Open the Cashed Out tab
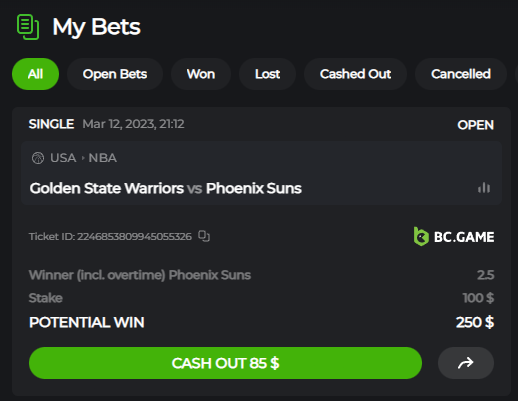This screenshot has height=401, width=518. click(x=355, y=74)
